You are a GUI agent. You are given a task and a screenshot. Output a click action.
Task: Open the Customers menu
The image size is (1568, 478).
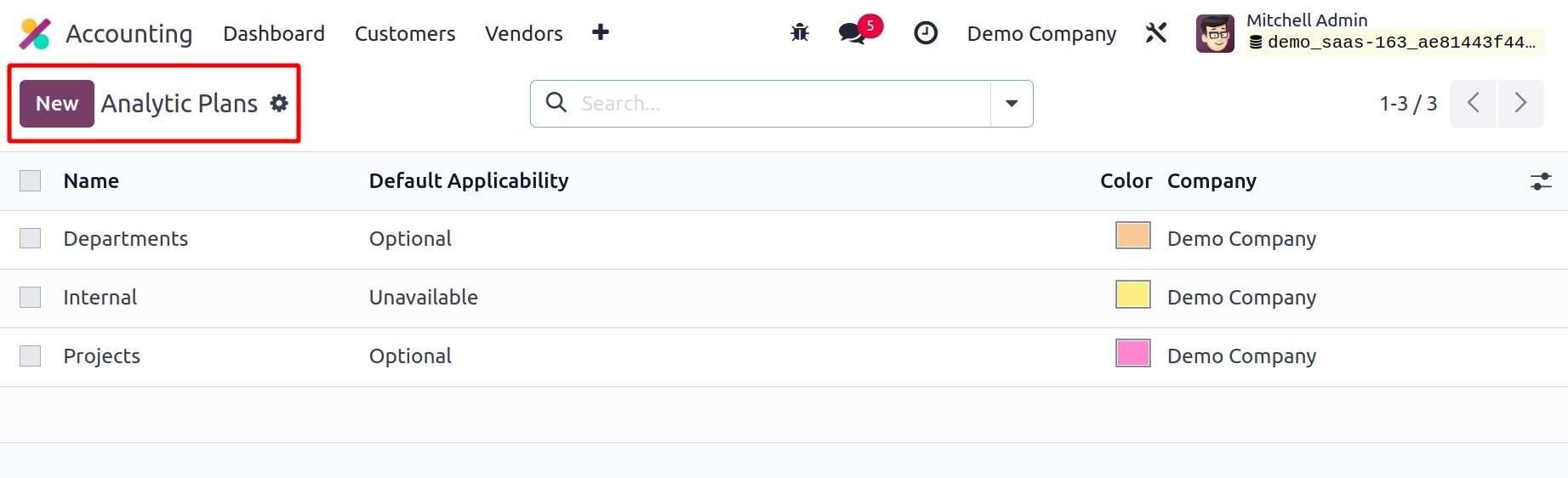(x=405, y=33)
